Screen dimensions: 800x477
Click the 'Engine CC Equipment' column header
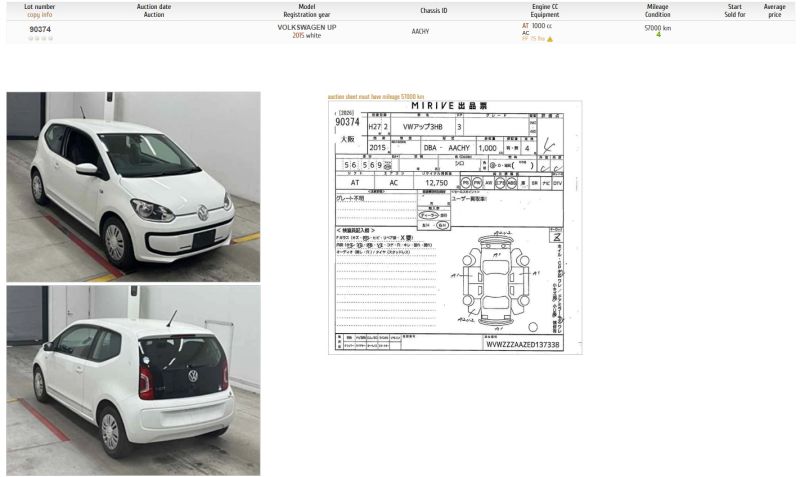coord(545,11)
